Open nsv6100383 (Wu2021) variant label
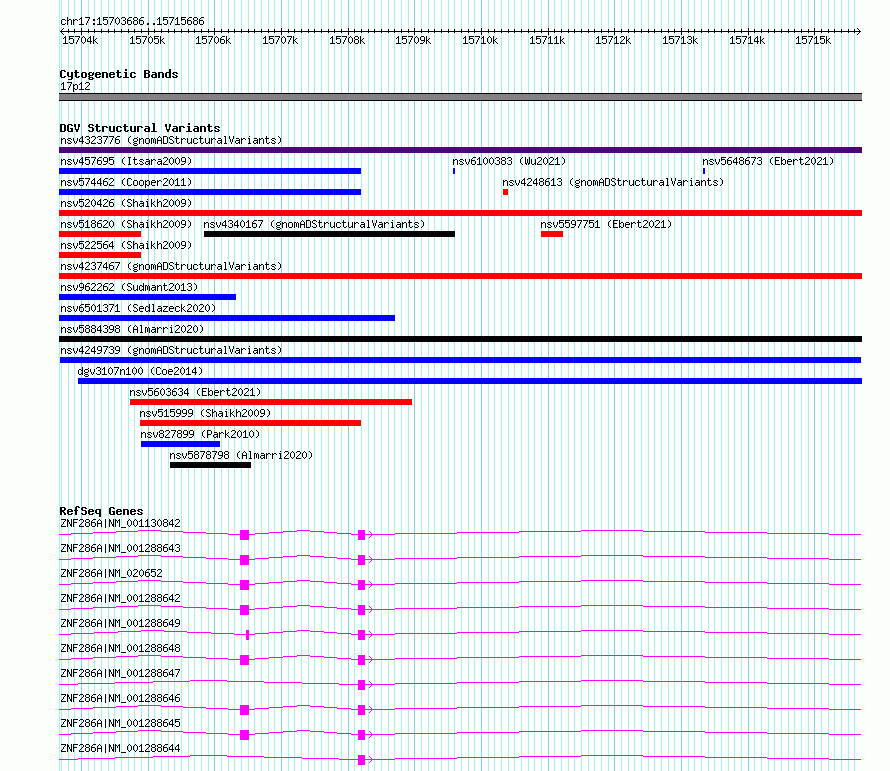890x771 pixels. 509,161
